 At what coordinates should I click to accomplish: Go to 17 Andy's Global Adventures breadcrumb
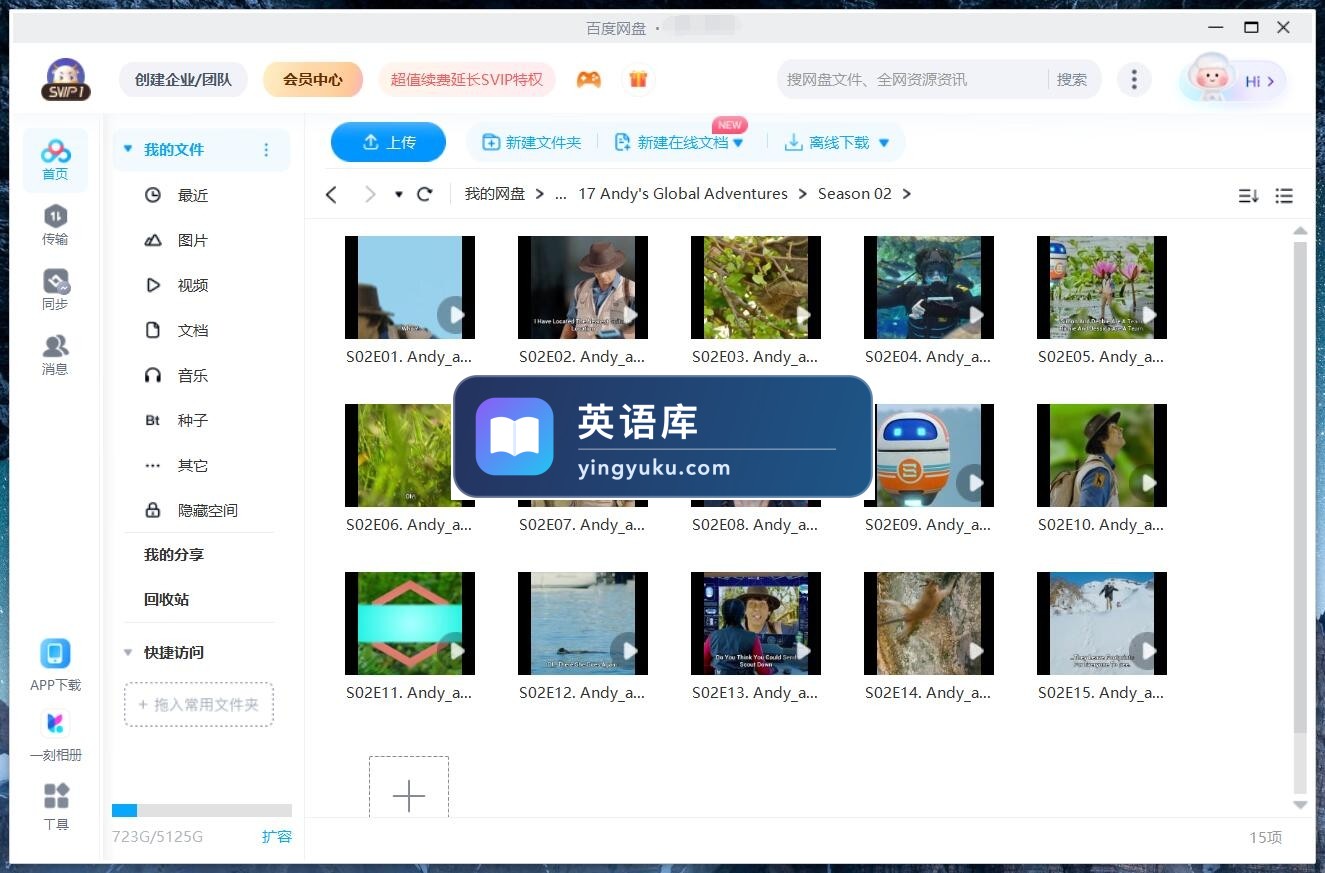point(683,194)
